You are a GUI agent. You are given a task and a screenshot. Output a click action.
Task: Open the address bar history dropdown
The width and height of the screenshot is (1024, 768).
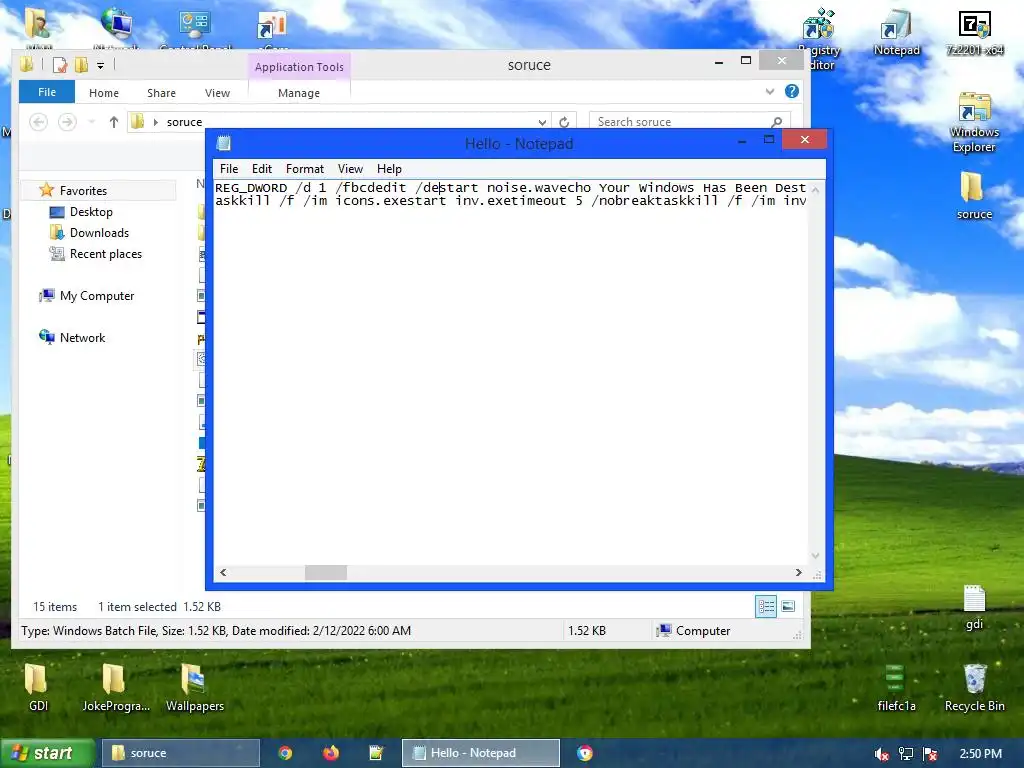(x=542, y=122)
